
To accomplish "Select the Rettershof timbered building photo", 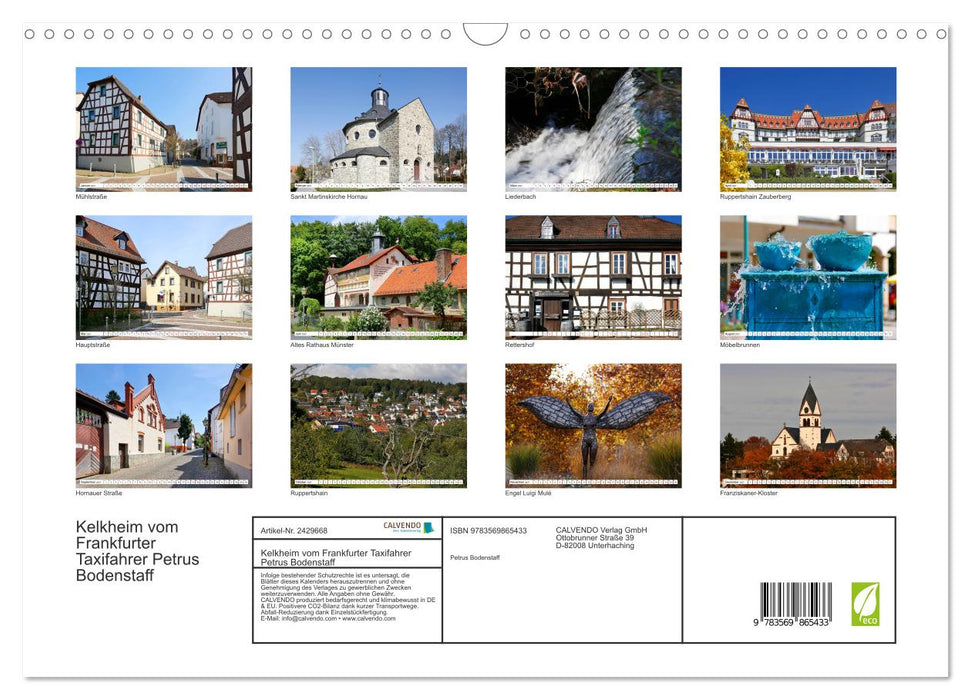I will [593, 277].
